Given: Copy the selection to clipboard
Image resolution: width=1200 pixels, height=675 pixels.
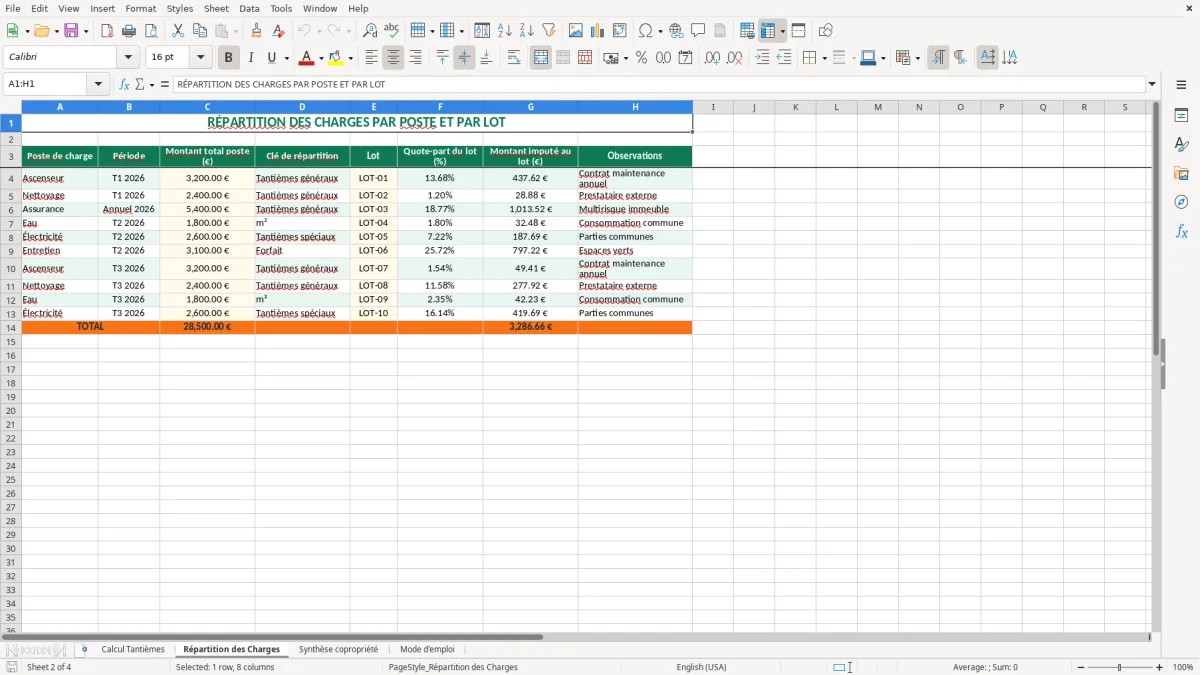Looking at the screenshot, I should point(199,31).
